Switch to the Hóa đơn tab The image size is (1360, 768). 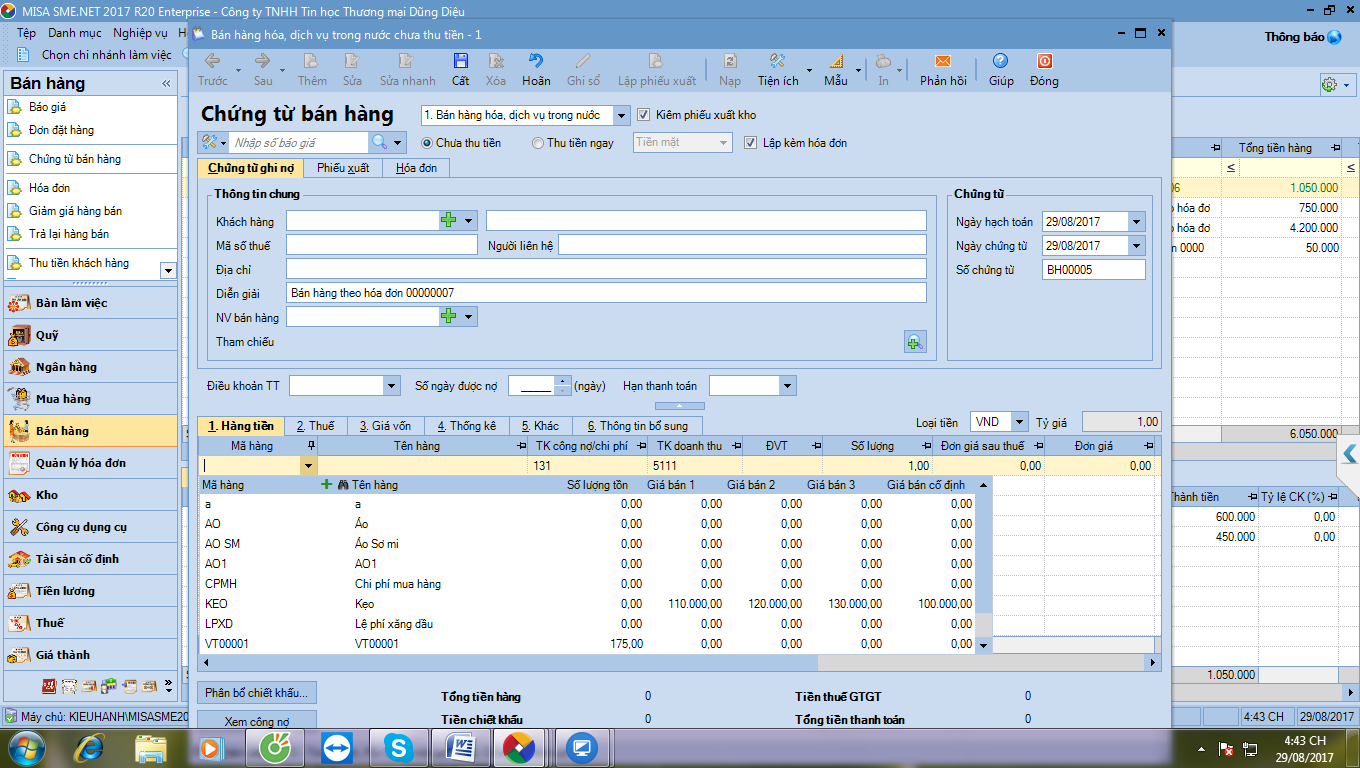click(x=416, y=168)
